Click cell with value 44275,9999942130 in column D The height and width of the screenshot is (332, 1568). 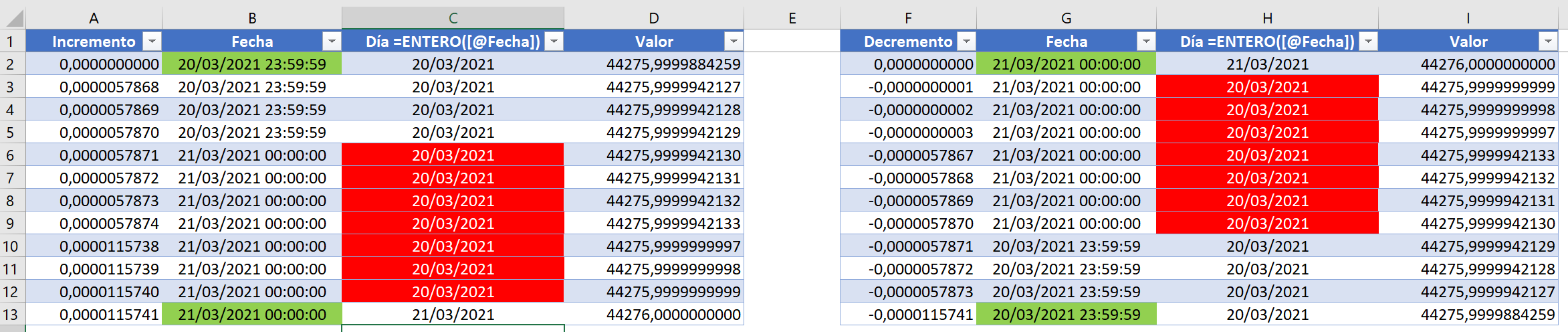click(654, 155)
